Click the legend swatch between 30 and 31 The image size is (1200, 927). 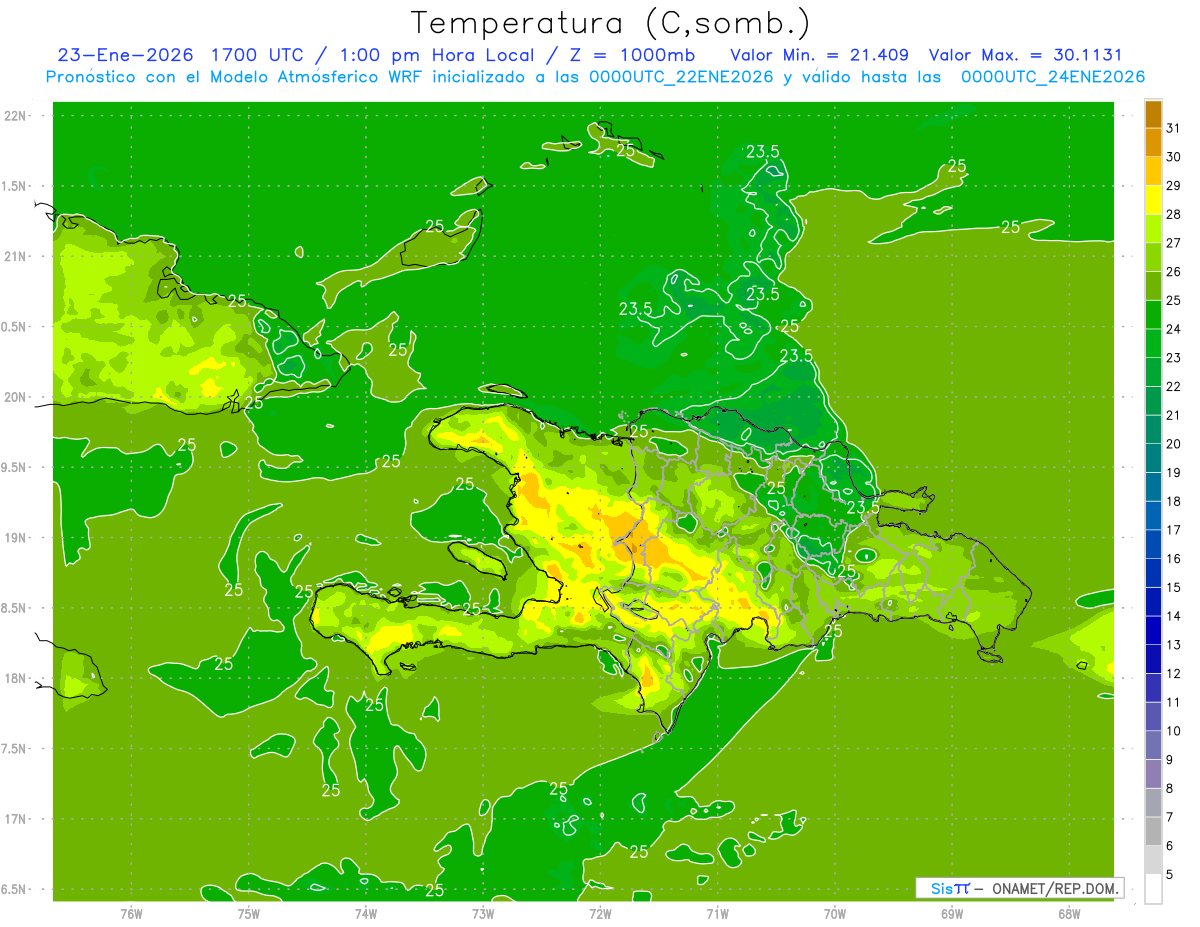(x=1153, y=142)
